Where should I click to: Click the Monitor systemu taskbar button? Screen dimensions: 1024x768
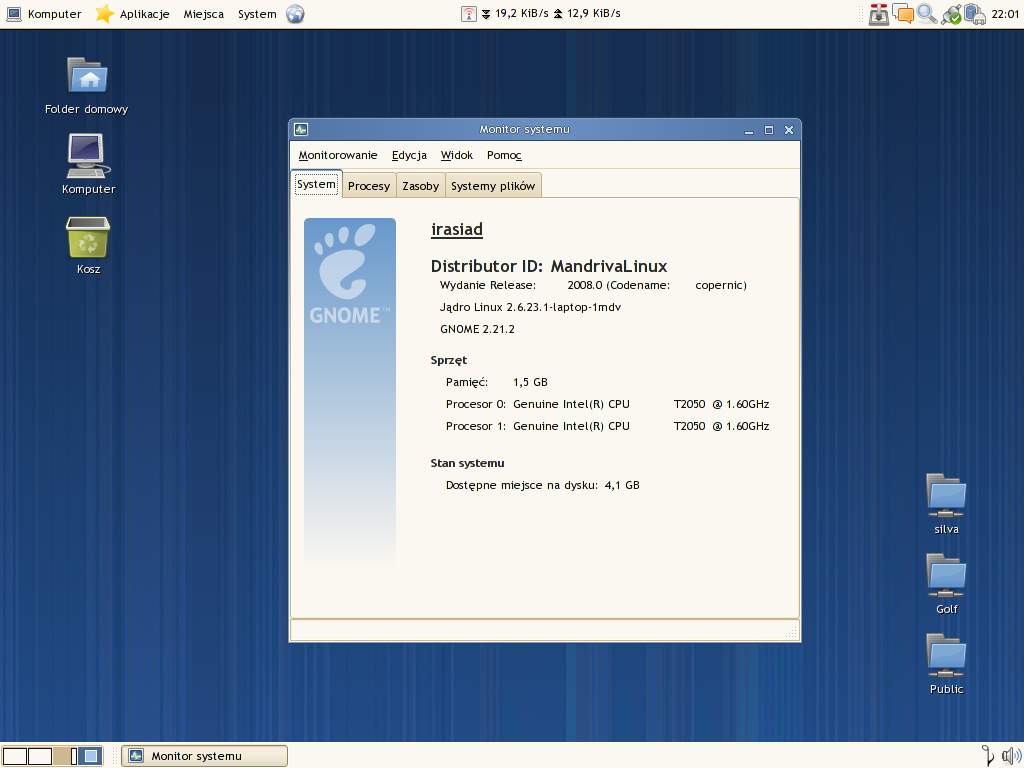[204, 756]
